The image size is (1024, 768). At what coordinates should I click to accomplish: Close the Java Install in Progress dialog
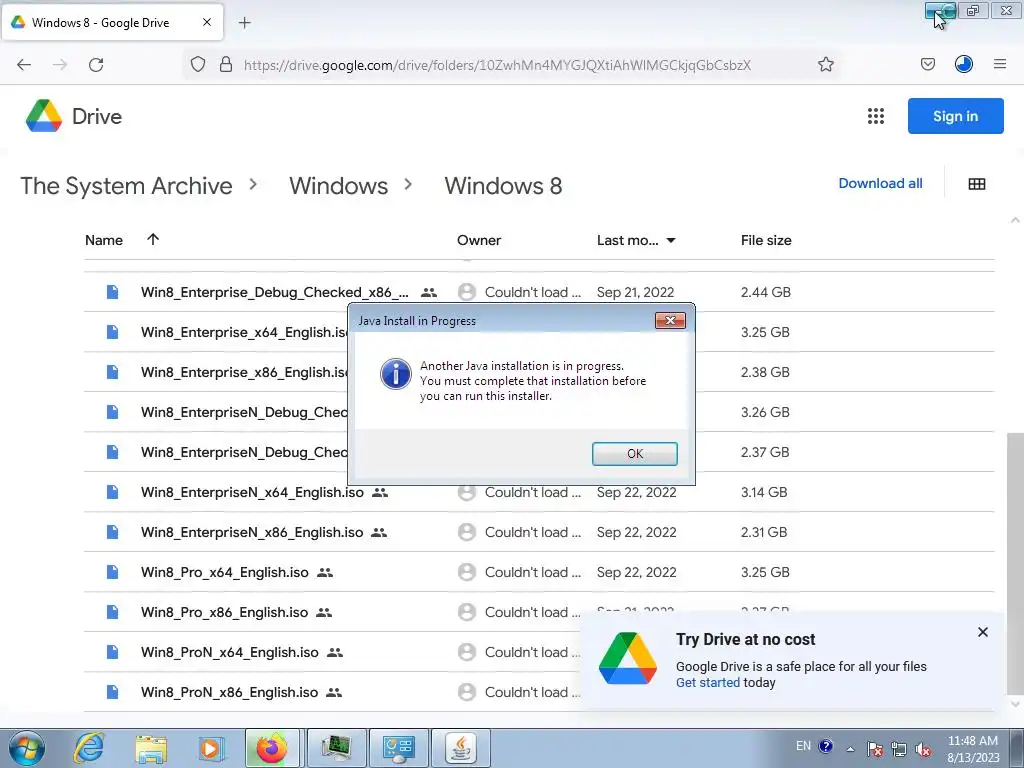[x=670, y=321]
